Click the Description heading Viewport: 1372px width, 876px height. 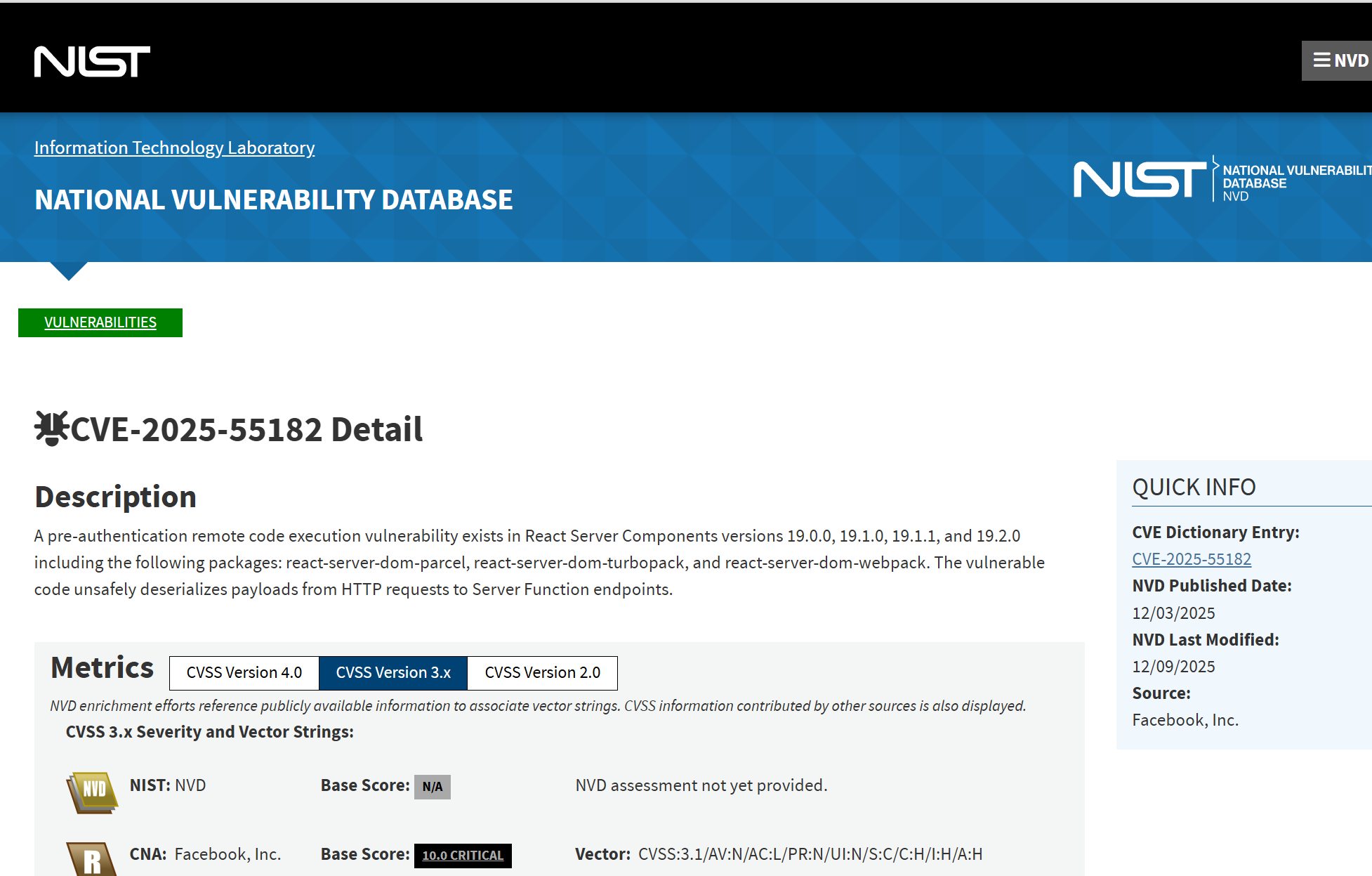point(116,497)
